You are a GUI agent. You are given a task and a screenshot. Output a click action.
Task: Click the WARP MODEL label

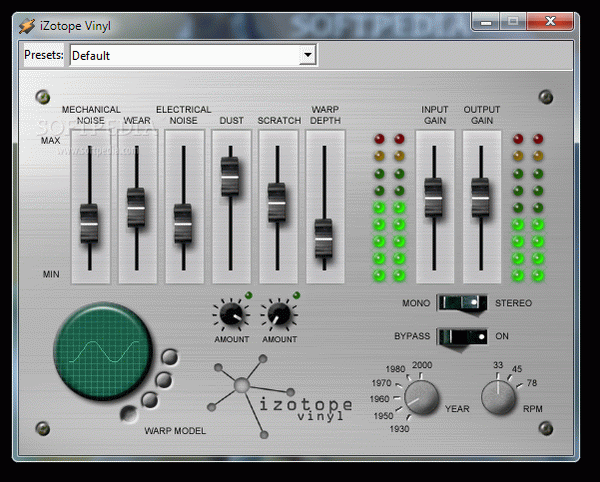[x=175, y=431]
